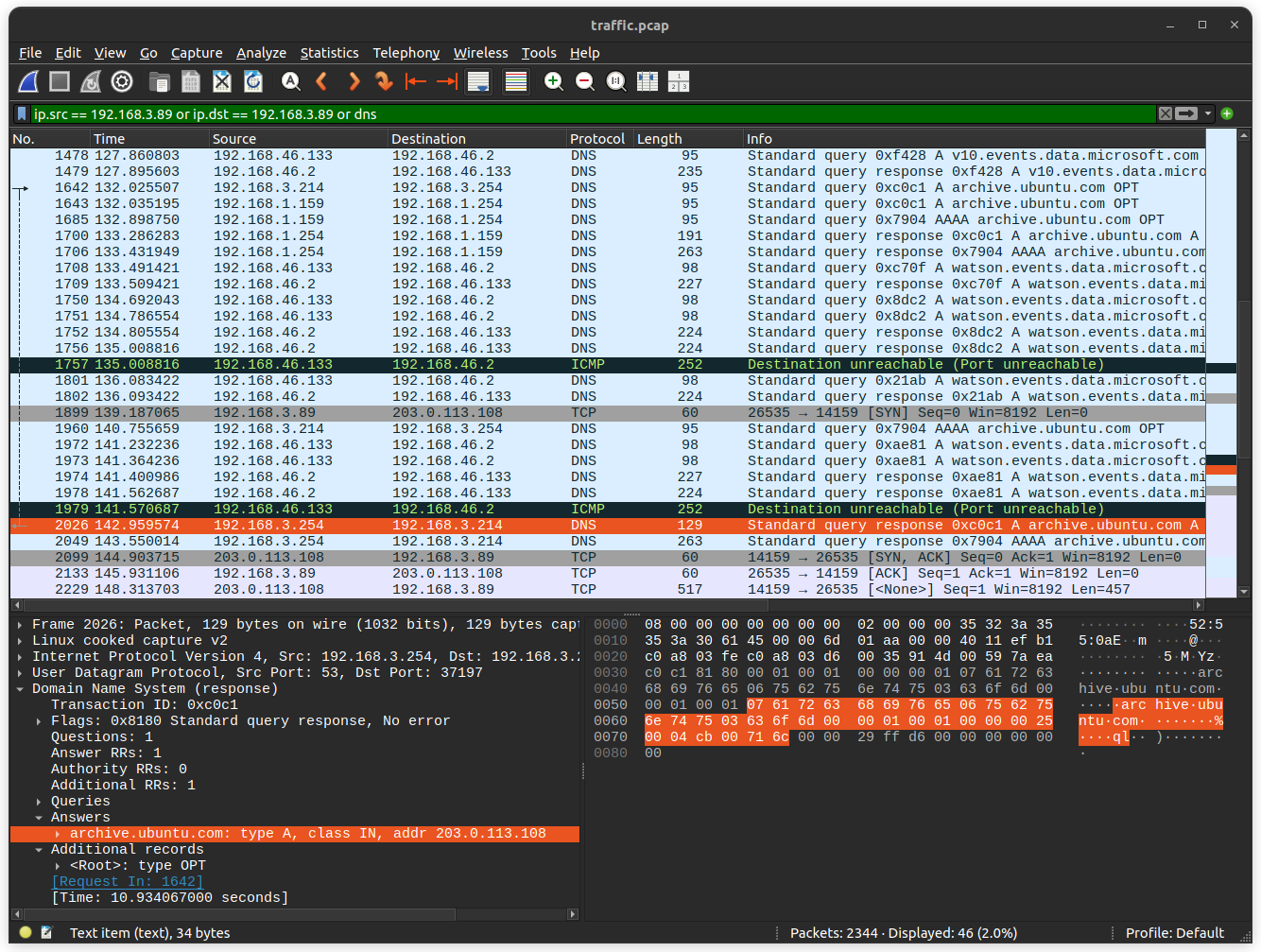The height and width of the screenshot is (952, 1261).
Task: Open capture options with the gear icon
Action: (x=121, y=81)
